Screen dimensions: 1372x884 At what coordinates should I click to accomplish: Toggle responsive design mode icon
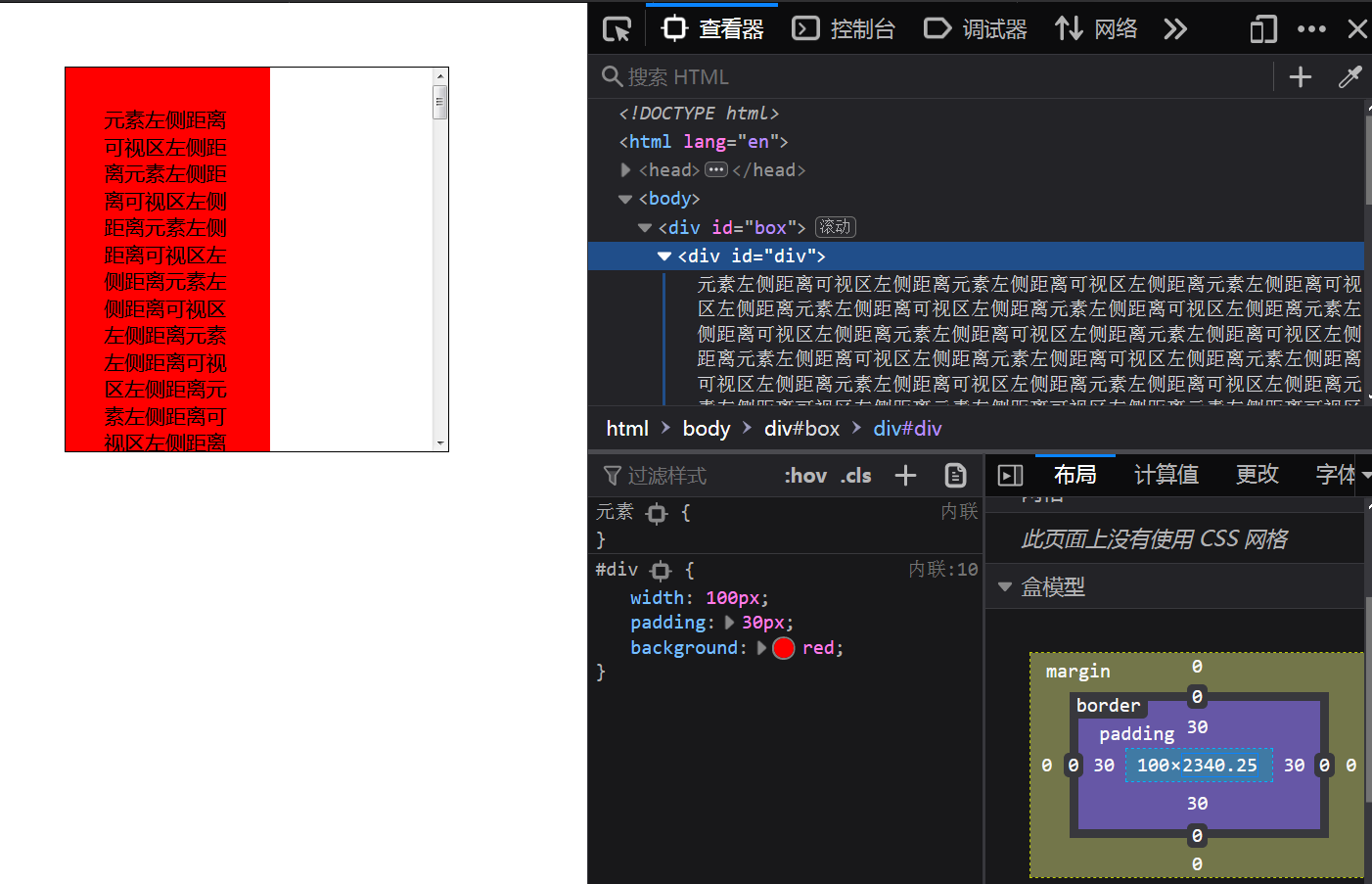point(1263,29)
